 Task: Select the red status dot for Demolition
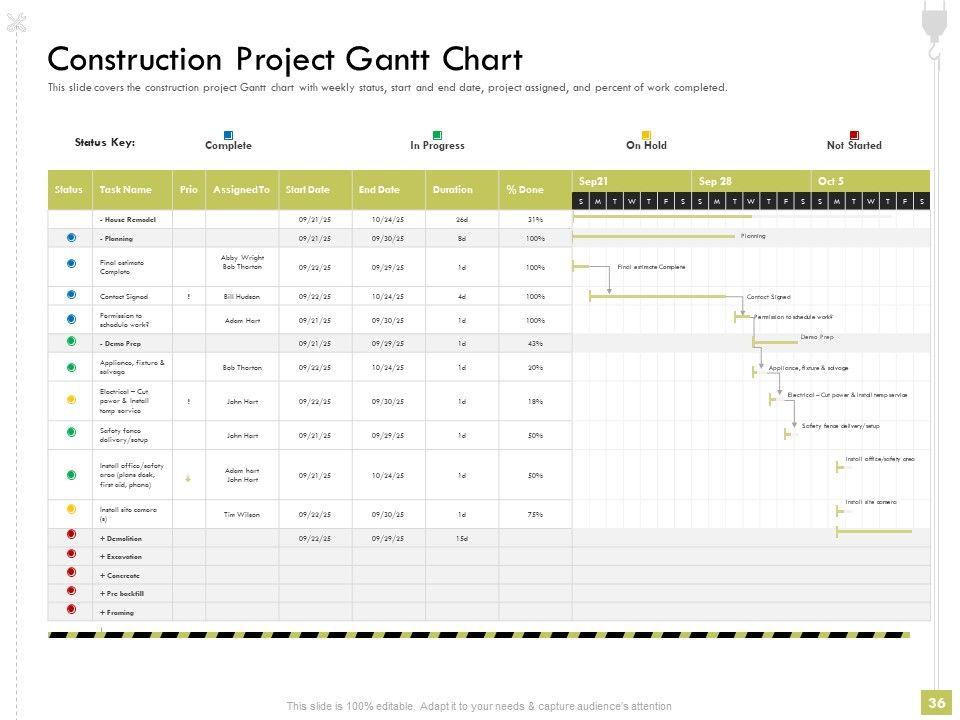pyautogui.click(x=71, y=534)
